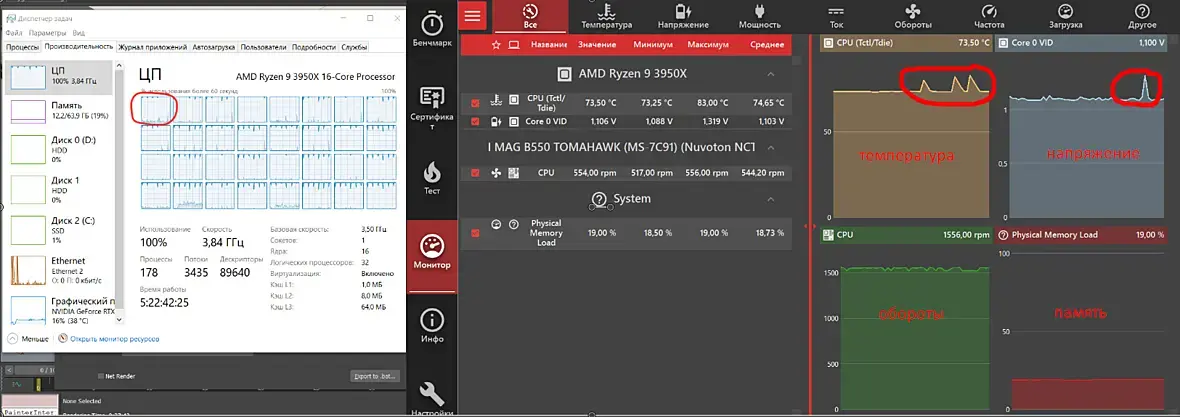This screenshot has height=417, width=1180.
Task: Switch to the Другое tab
Action: (1142, 16)
